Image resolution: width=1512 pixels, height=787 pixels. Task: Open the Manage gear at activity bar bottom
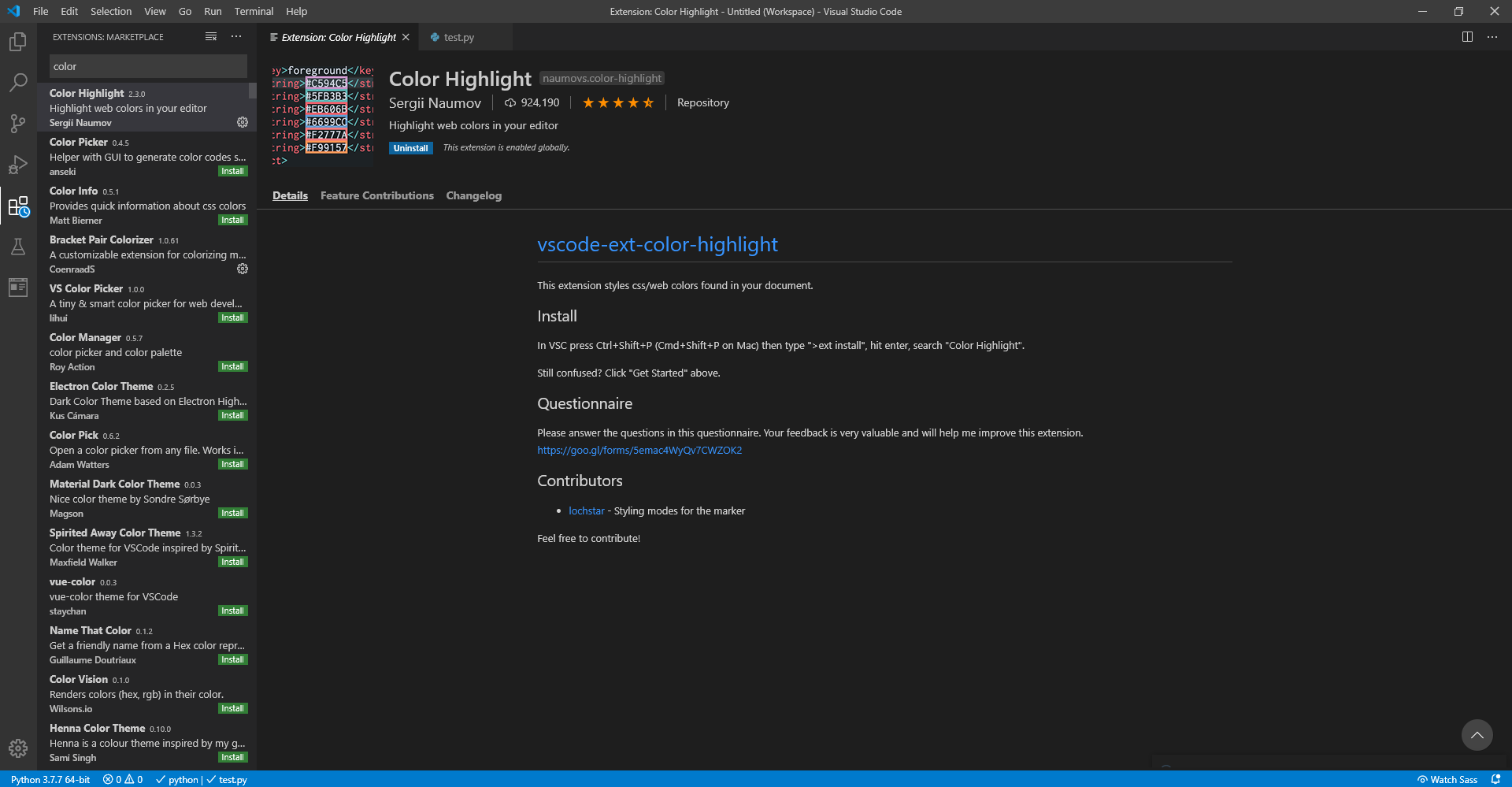(x=18, y=748)
